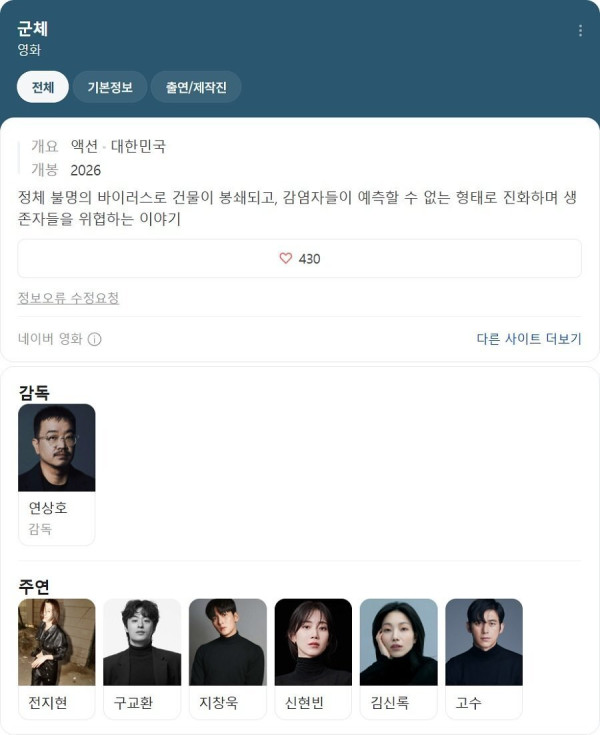Click the 연상호 name label
This screenshot has width=600, height=735.
[48, 508]
